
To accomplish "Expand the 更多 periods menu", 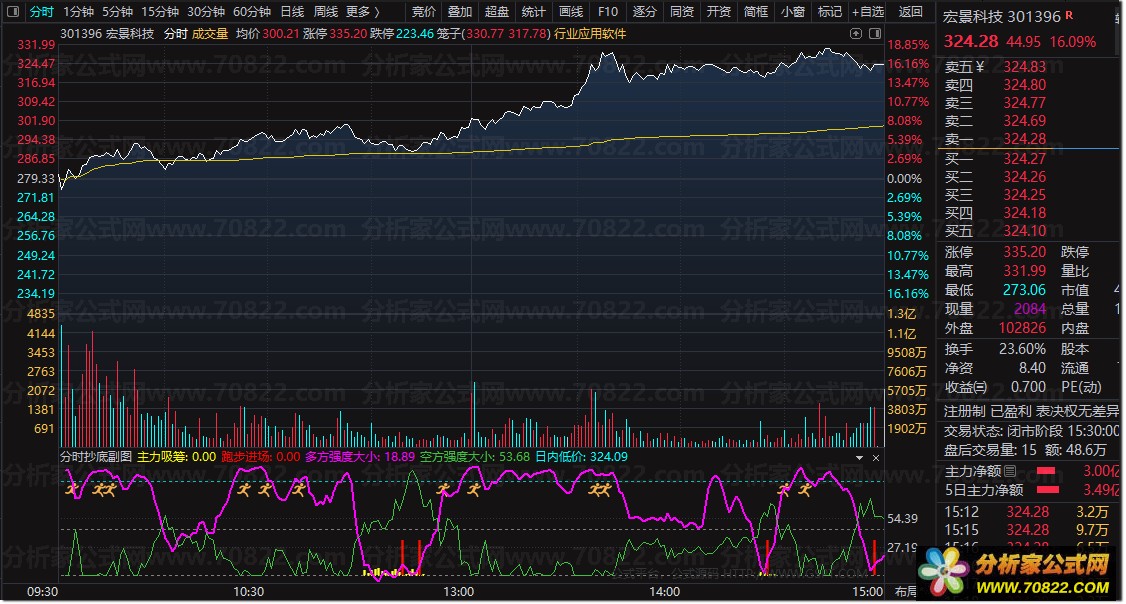I will pyautogui.click(x=363, y=11).
